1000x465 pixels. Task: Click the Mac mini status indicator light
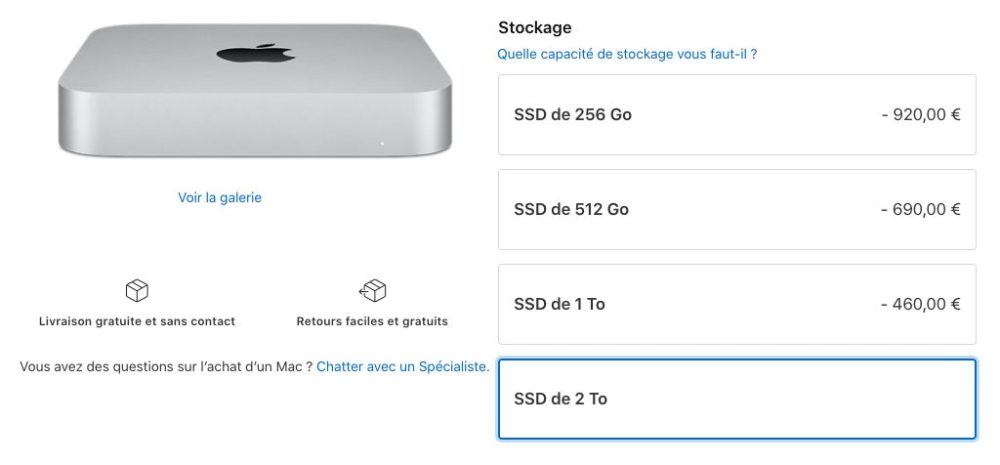click(382, 142)
